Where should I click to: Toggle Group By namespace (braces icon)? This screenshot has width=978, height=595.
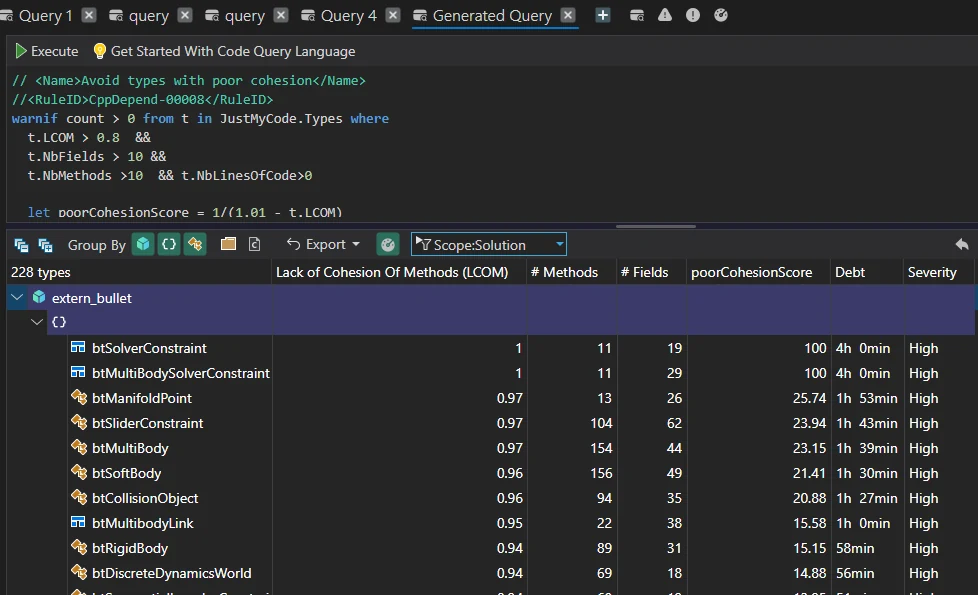pos(169,244)
